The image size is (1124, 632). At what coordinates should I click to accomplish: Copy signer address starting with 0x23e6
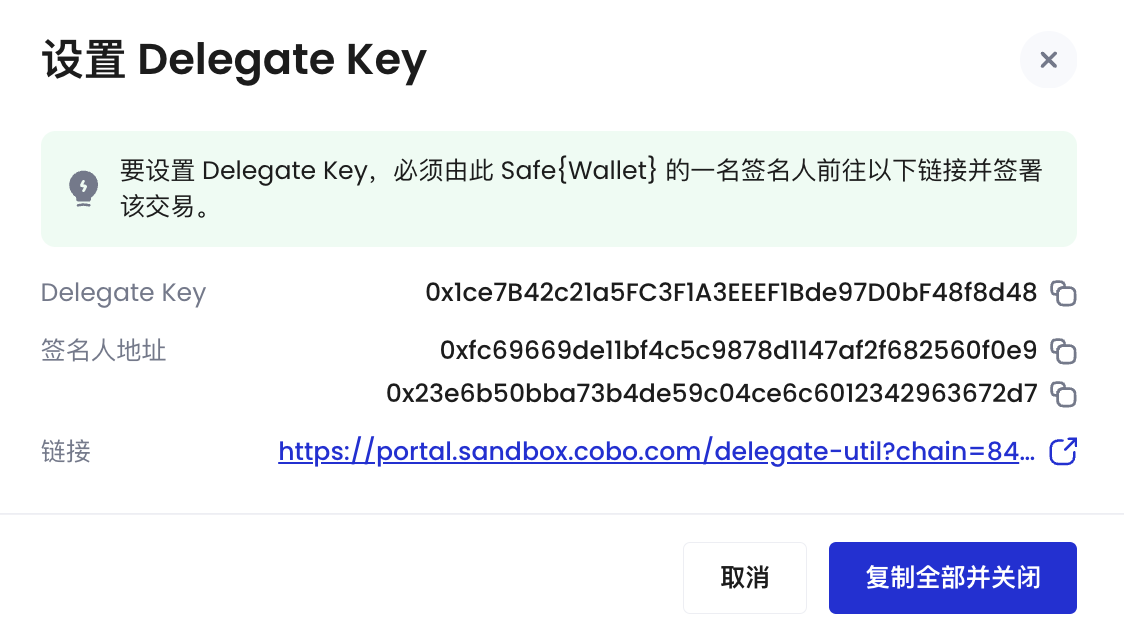1063,394
